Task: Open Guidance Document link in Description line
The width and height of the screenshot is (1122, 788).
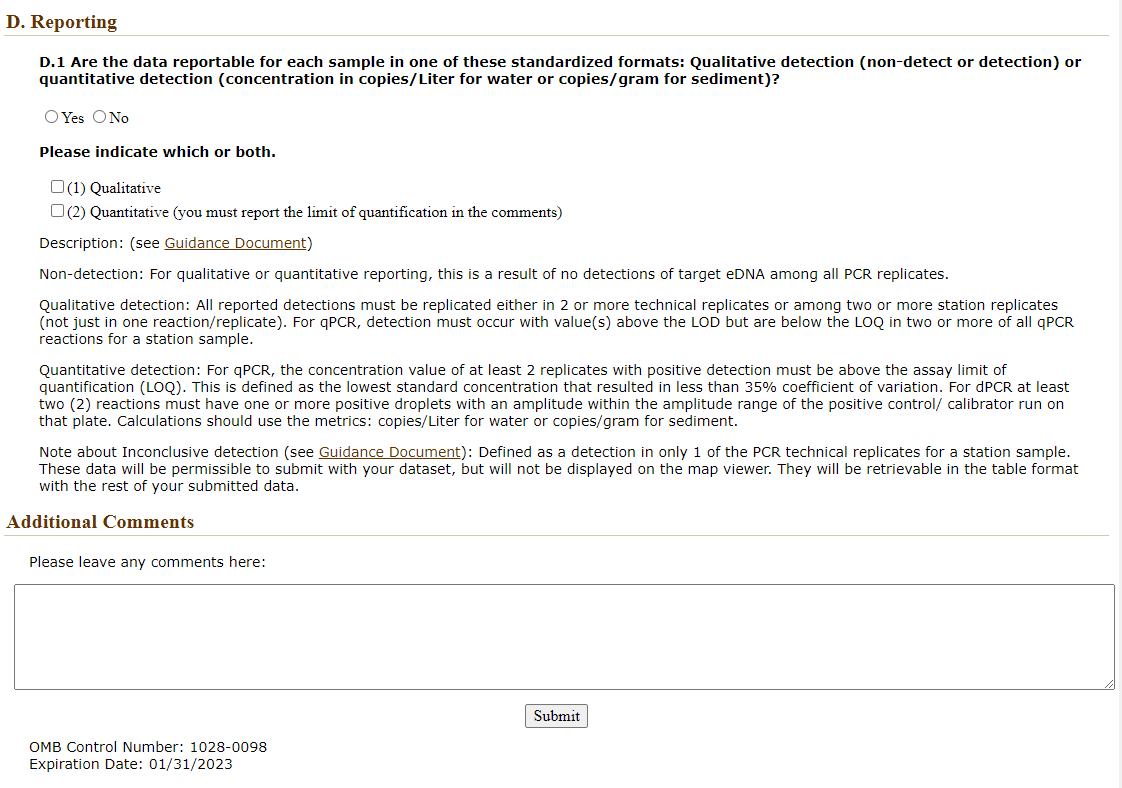Action: pyautogui.click(x=236, y=243)
